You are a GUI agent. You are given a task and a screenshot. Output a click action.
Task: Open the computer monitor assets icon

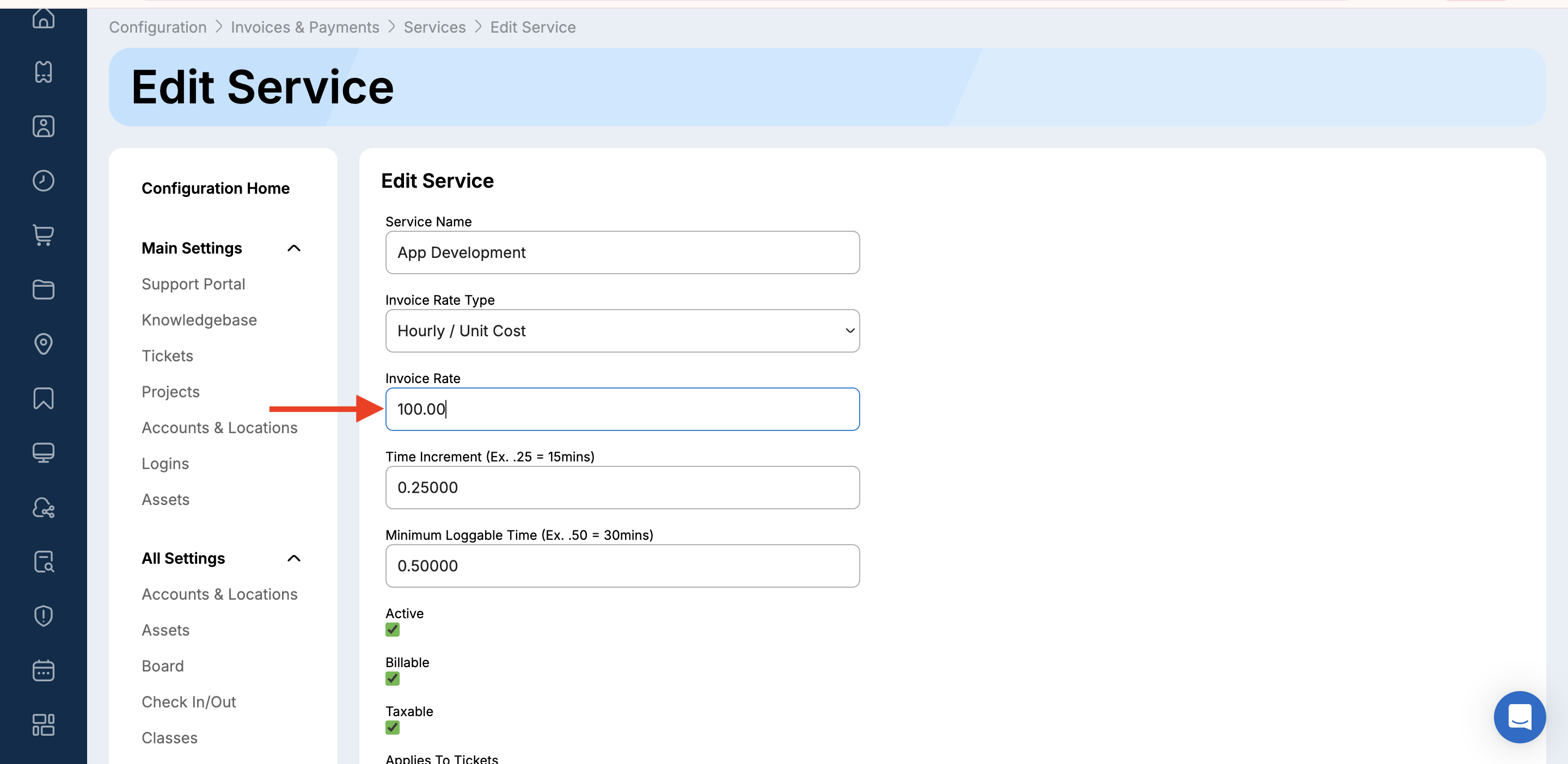43,453
